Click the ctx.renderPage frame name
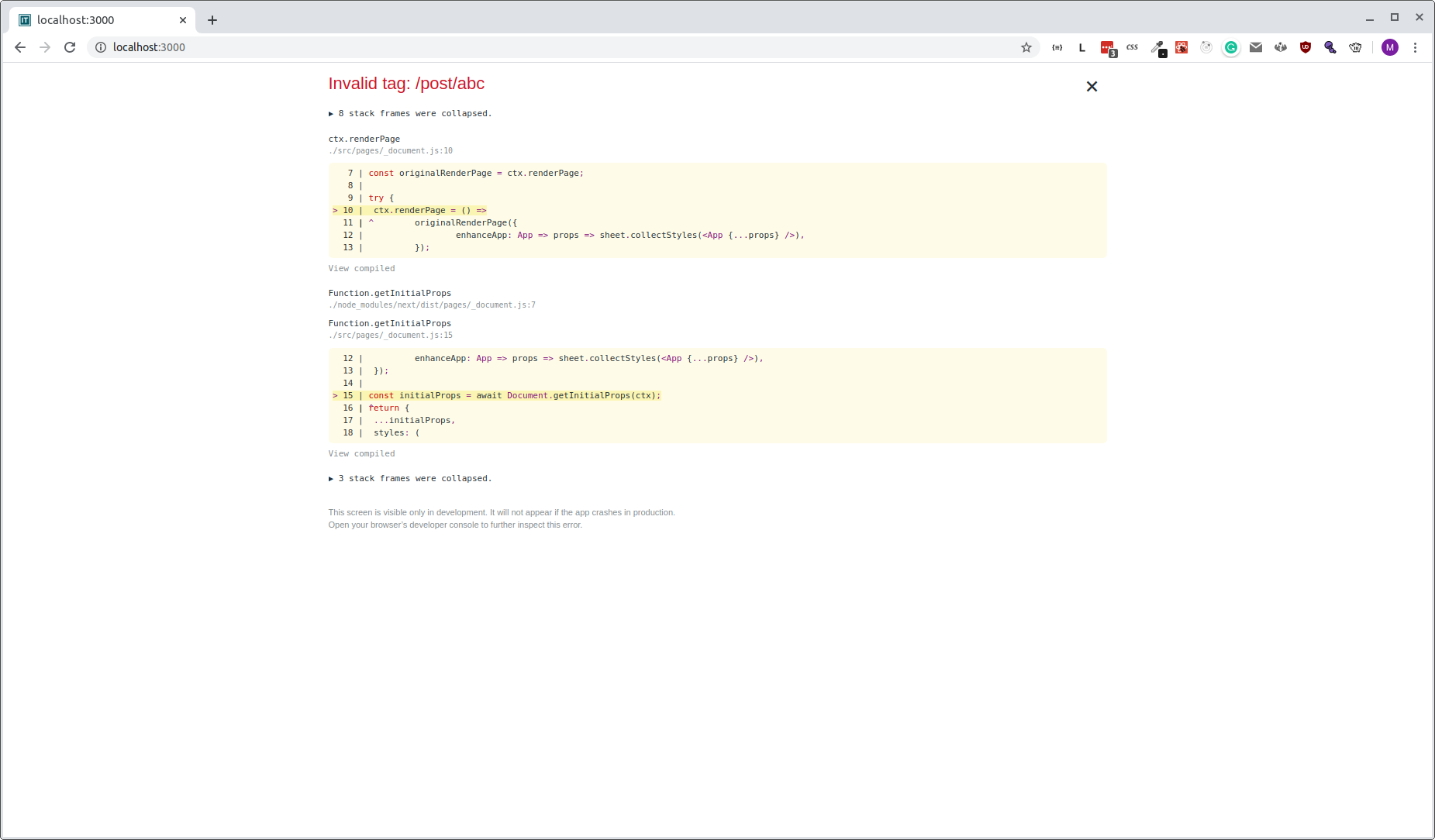Image resolution: width=1435 pixels, height=840 pixels. (364, 139)
